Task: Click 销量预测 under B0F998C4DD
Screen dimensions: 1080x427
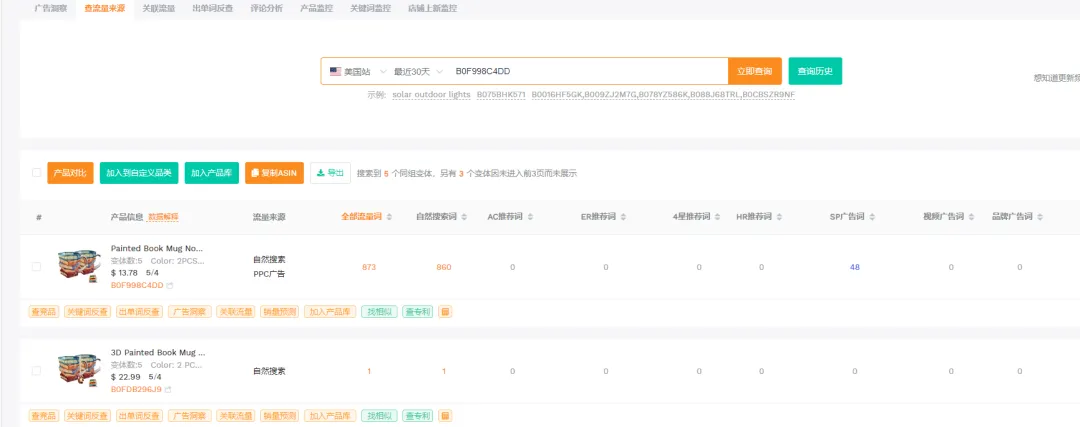Action: coord(280,312)
